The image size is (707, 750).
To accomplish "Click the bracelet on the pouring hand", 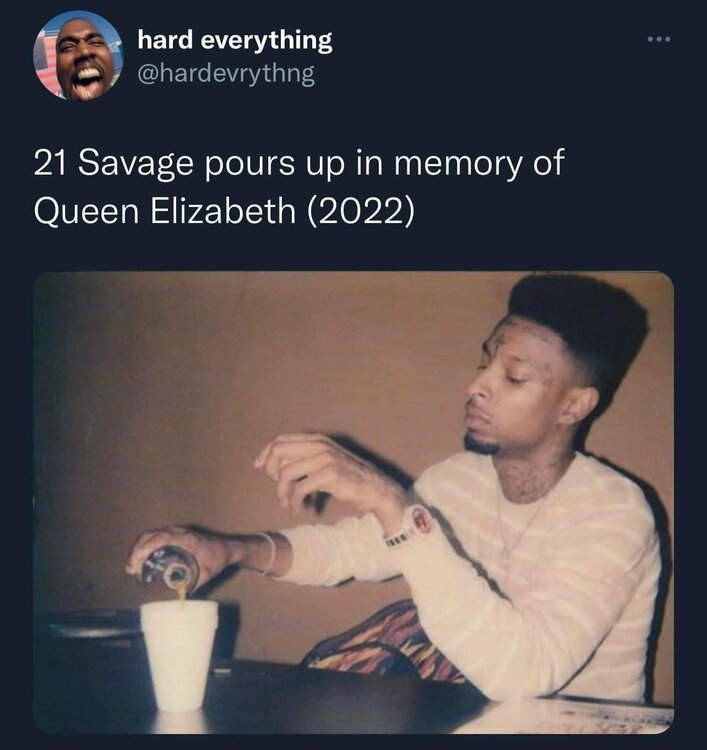I will point(269,552).
